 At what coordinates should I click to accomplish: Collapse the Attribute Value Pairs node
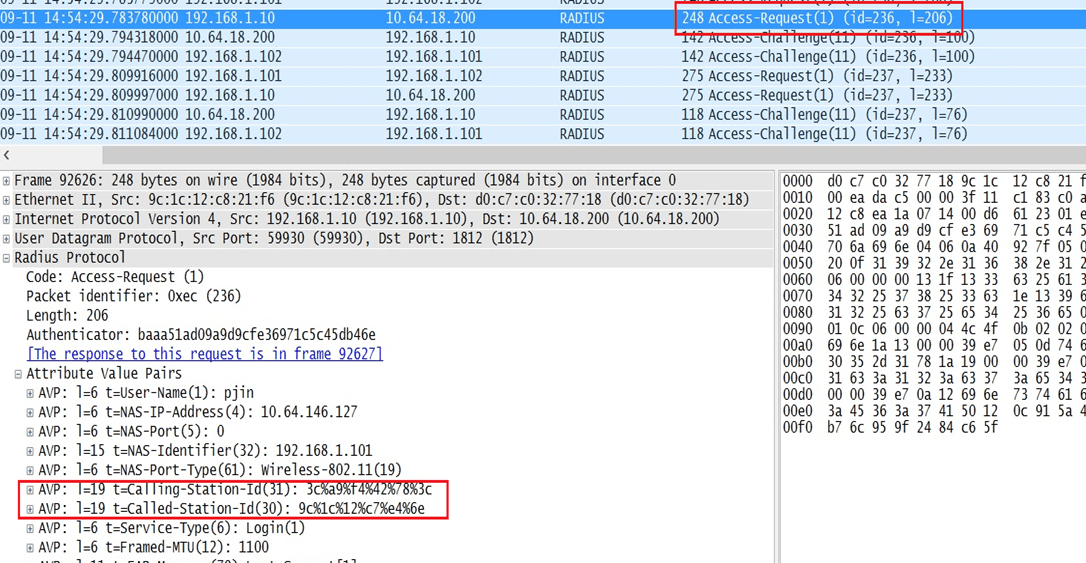click(18, 374)
